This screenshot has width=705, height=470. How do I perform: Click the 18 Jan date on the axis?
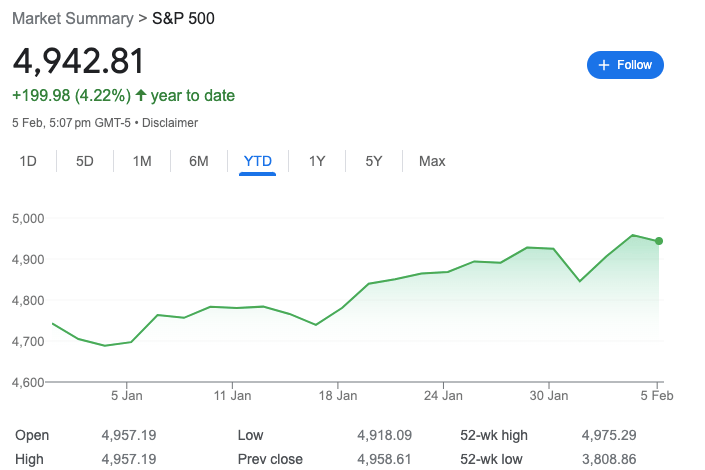pos(338,395)
